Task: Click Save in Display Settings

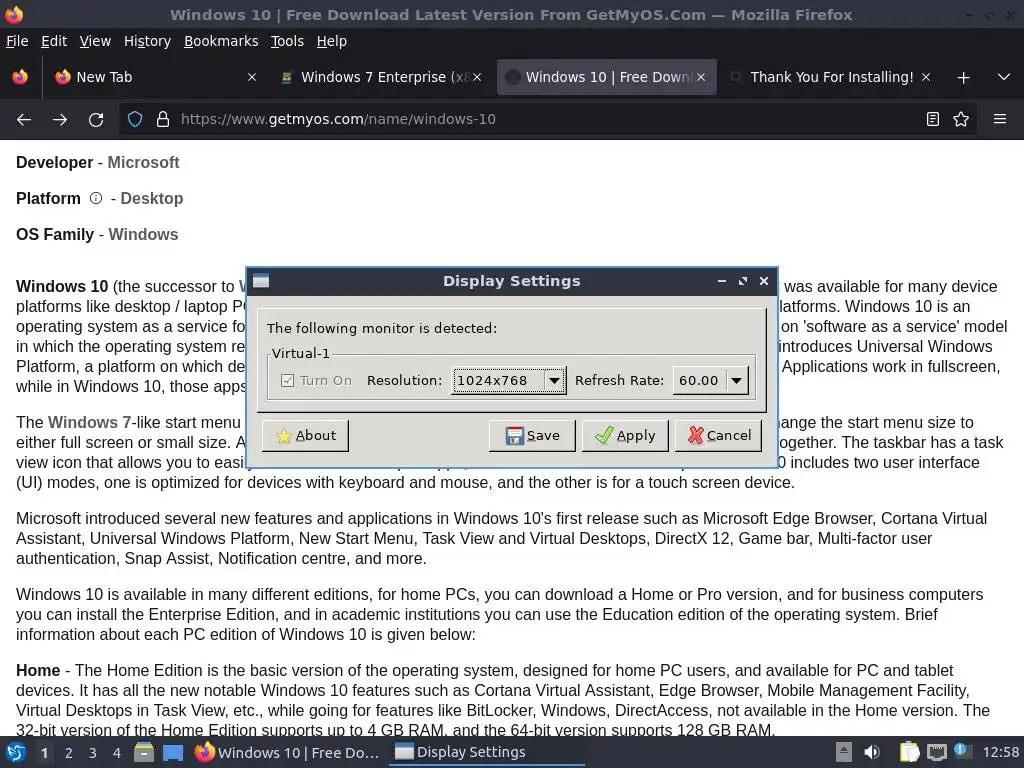Action: coord(532,436)
